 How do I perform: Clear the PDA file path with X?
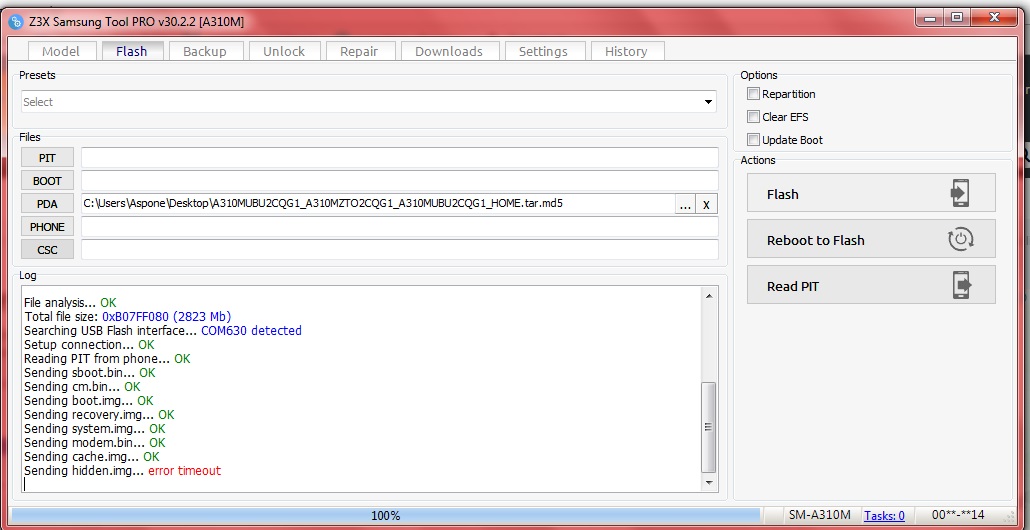tap(706, 204)
